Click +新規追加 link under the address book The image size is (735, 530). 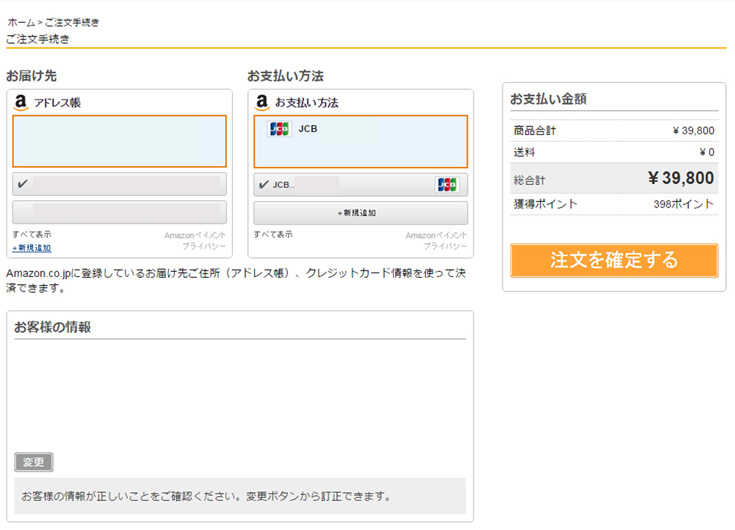32,247
